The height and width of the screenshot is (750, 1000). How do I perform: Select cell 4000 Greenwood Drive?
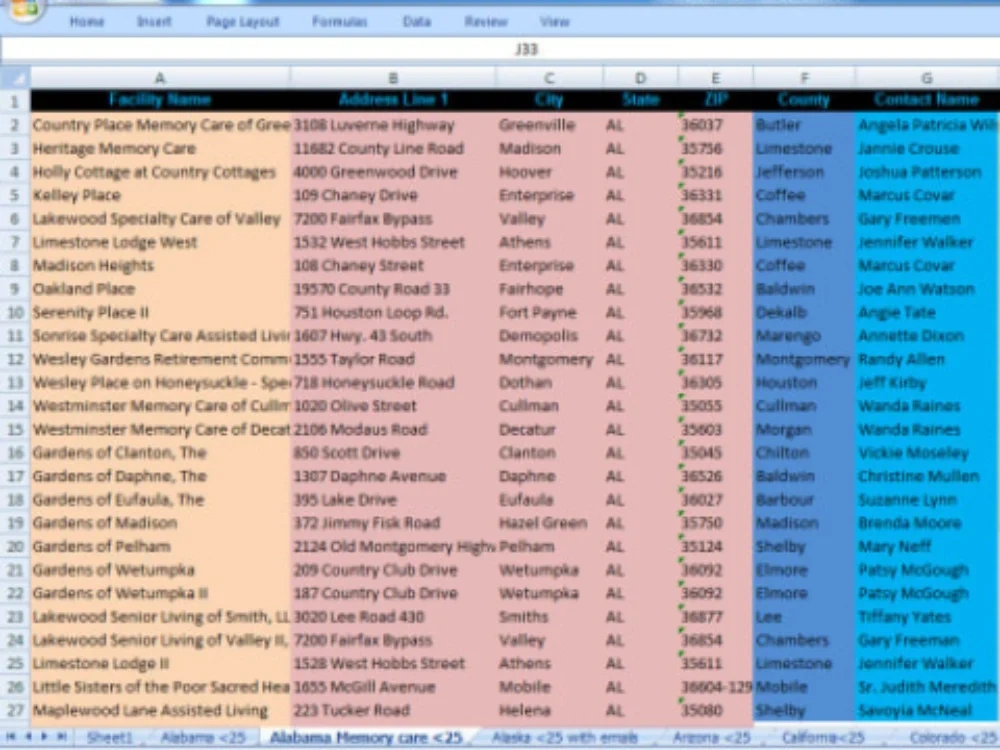point(393,172)
